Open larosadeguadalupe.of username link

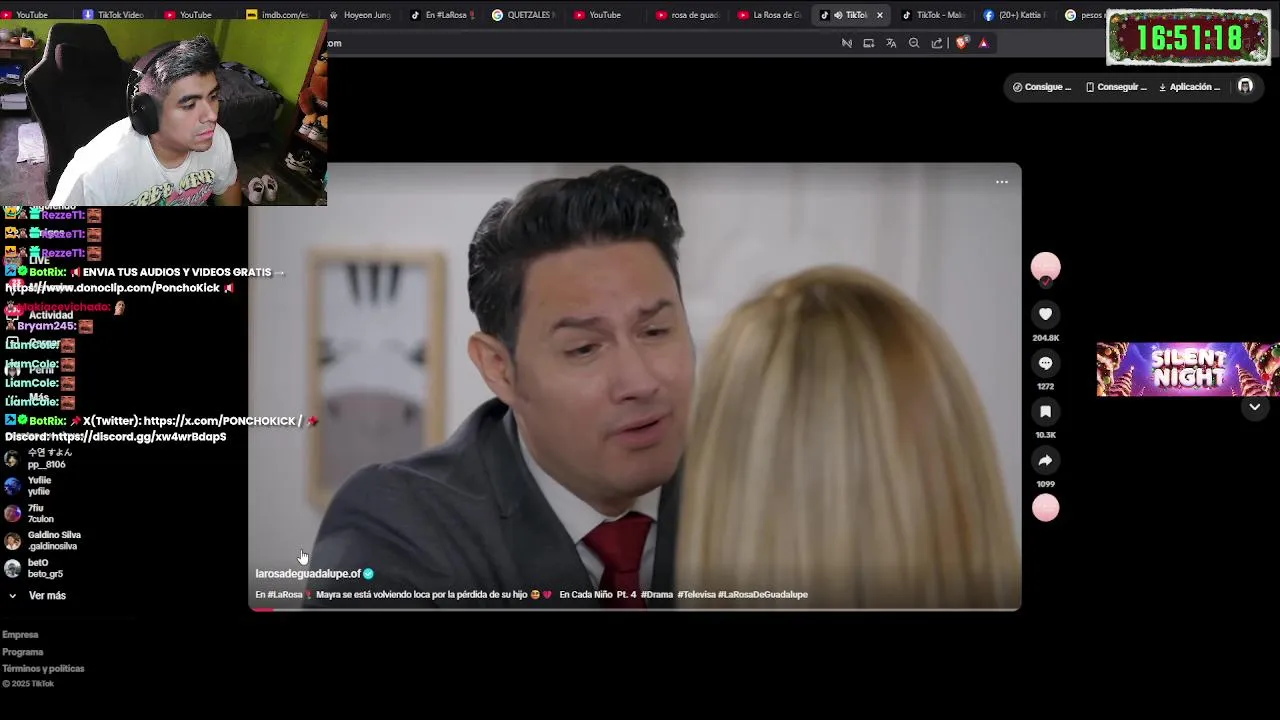tap(308, 574)
